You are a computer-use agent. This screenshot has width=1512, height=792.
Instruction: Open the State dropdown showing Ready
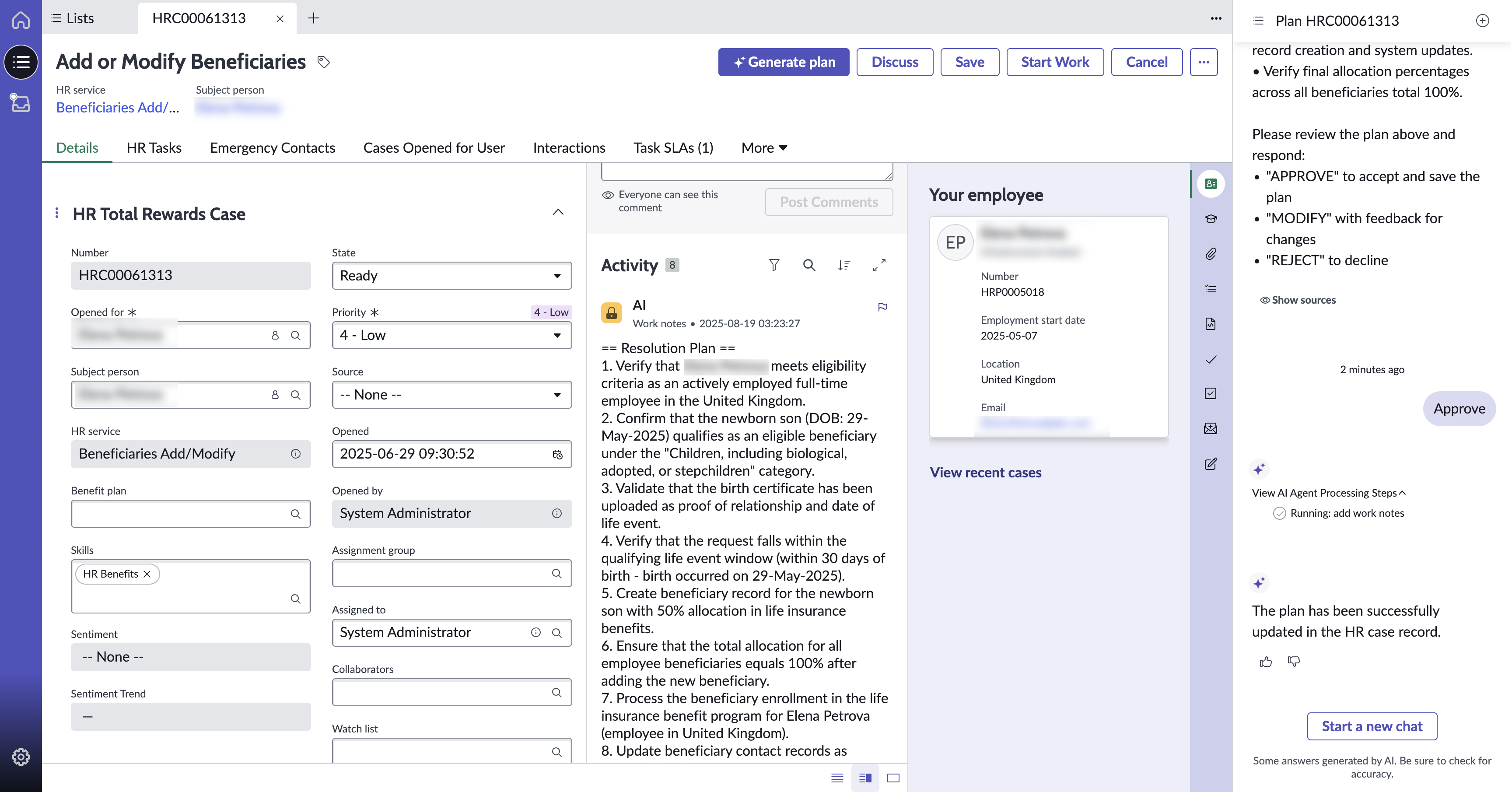[451, 275]
